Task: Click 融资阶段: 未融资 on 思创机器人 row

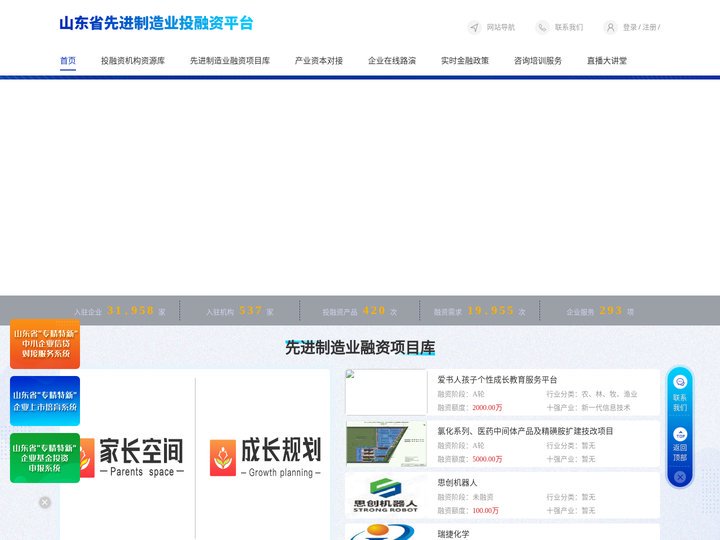Action: pyautogui.click(x=465, y=497)
